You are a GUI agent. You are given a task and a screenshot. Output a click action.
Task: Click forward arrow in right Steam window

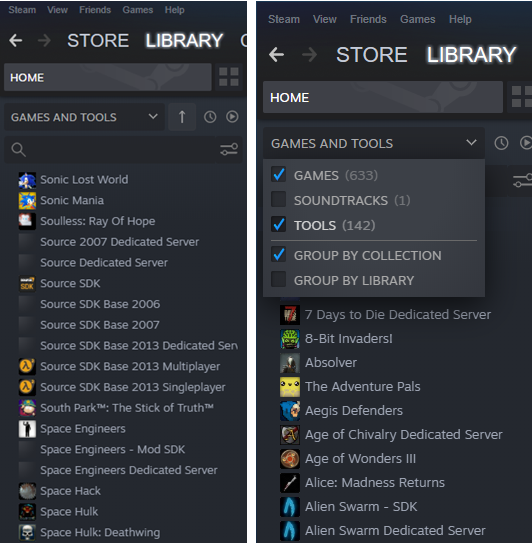[309, 55]
